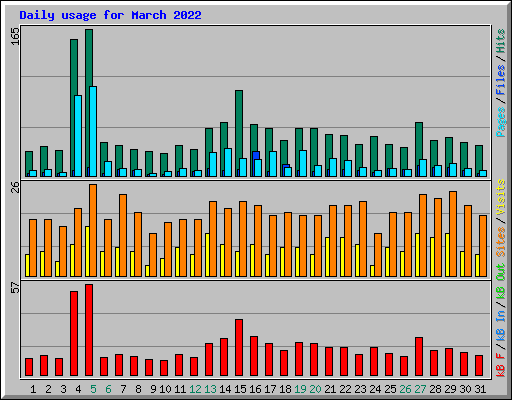This screenshot has height=400, width=512.
Task: Click the x-axis label for day 7
Action: tap(123, 389)
